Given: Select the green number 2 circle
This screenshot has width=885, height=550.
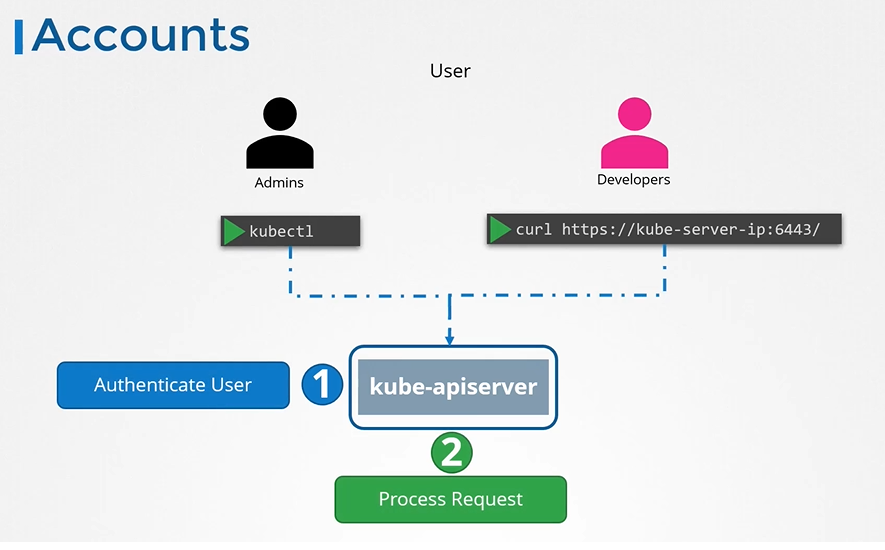Looking at the screenshot, I should (451, 453).
